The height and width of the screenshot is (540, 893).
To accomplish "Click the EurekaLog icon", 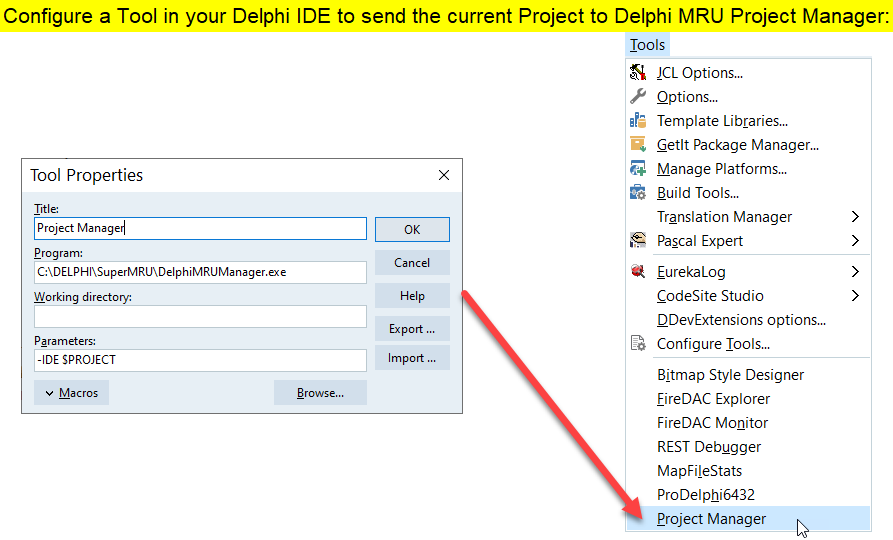I will coord(638,272).
